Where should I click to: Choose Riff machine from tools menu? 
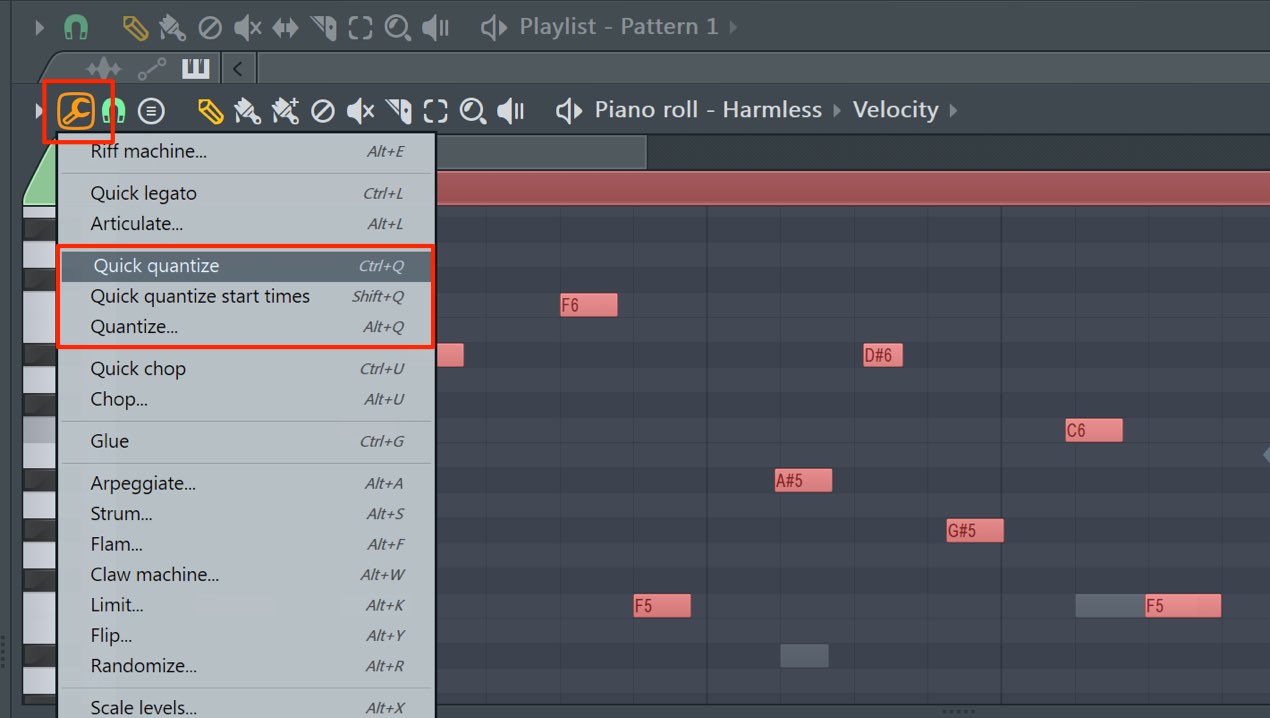point(247,152)
